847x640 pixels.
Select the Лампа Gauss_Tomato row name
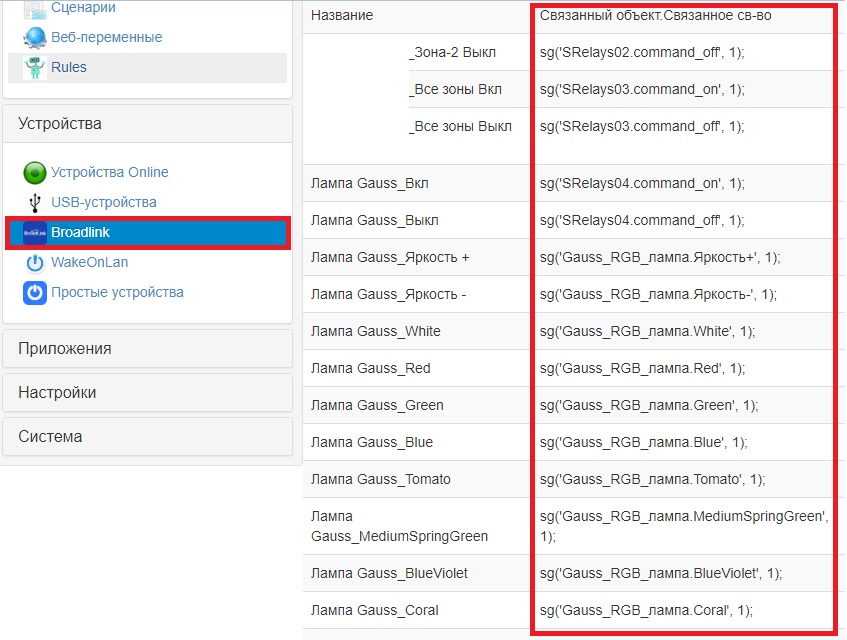click(380, 479)
